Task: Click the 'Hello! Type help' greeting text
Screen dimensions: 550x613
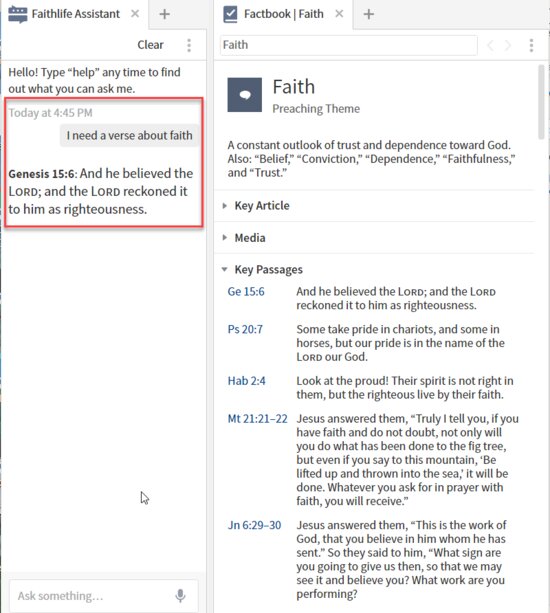Action: tap(95, 81)
